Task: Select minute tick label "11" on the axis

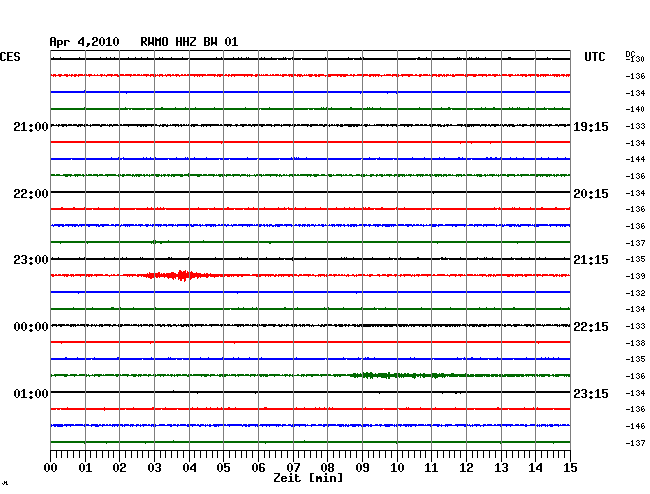Action: [x=431, y=467]
